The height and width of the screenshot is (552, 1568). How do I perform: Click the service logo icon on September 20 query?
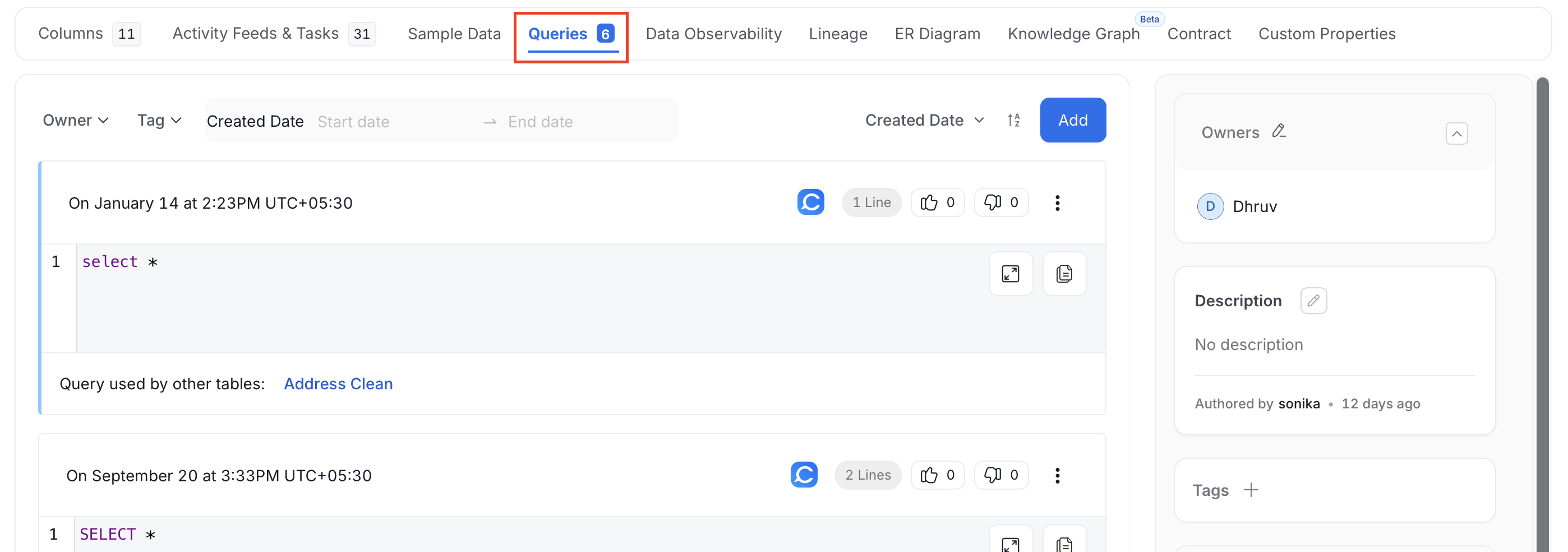click(804, 475)
